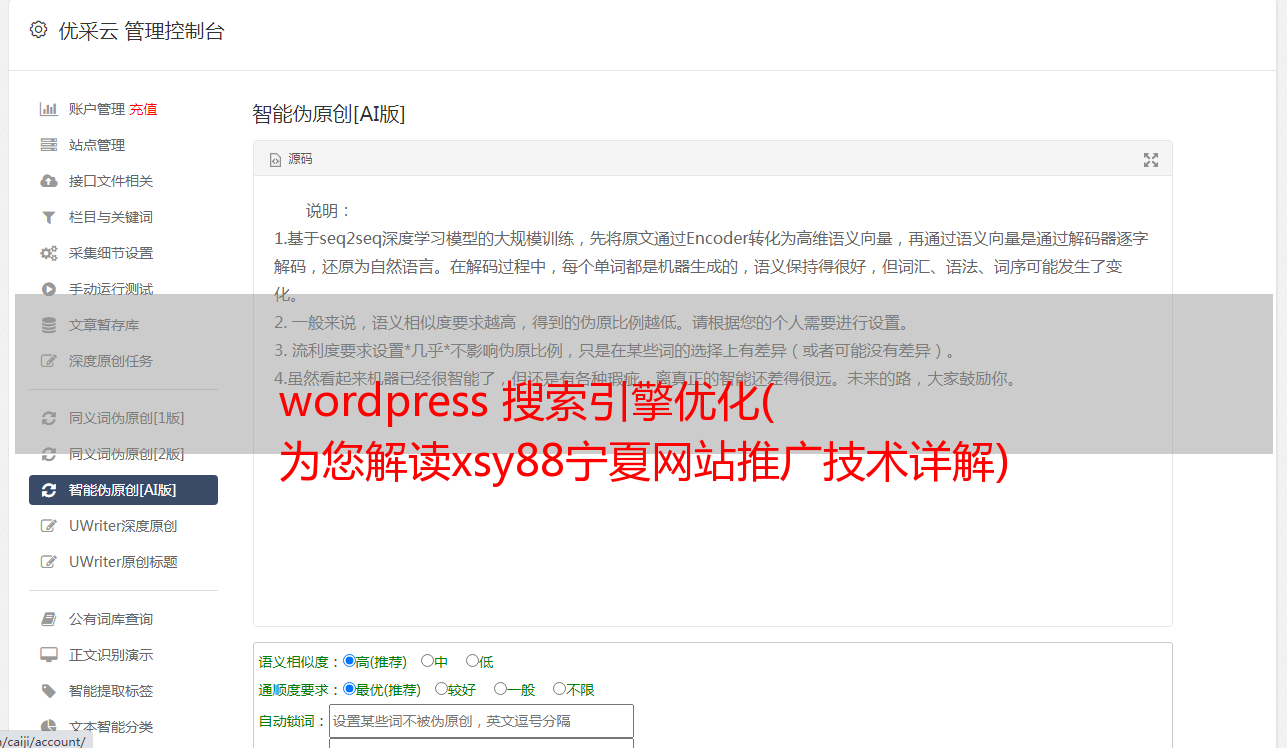Image resolution: width=1287 pixels, height=748 pixels.
Task: Toggle fullscreen with the editor expand icon
Action: coord(1151,160)
